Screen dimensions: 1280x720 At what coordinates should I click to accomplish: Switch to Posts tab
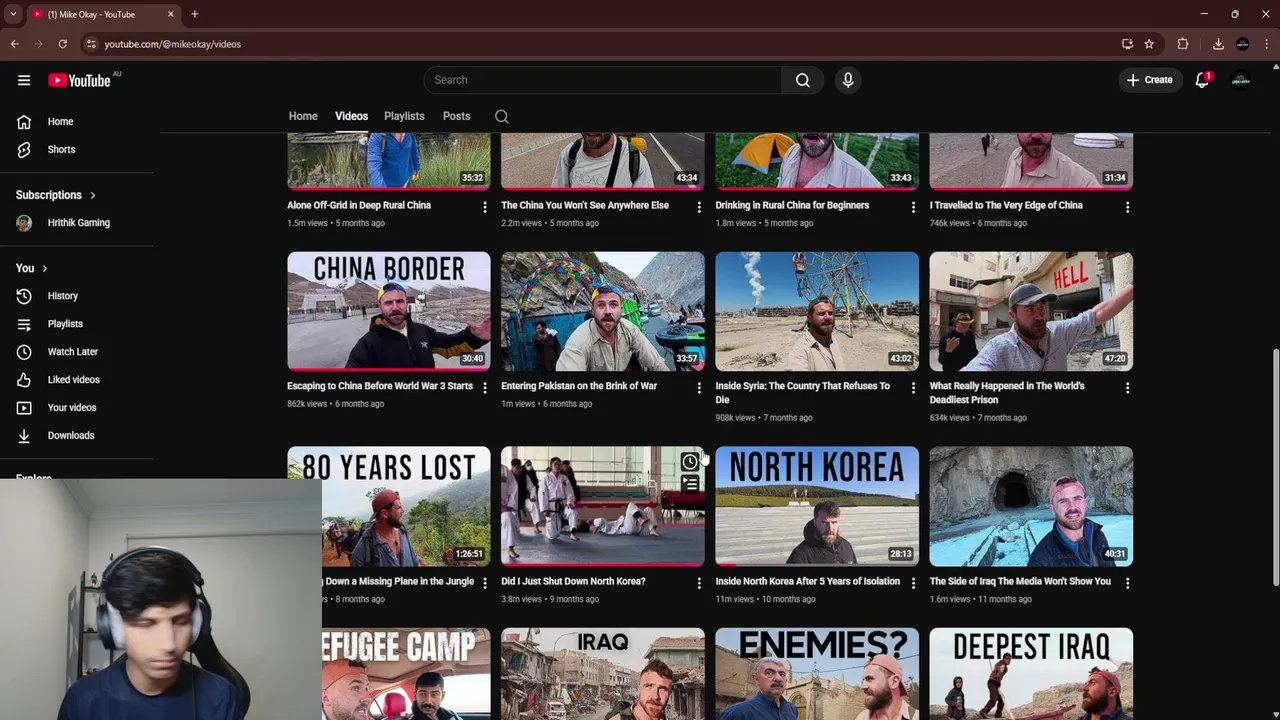click(x=456, y=116)
